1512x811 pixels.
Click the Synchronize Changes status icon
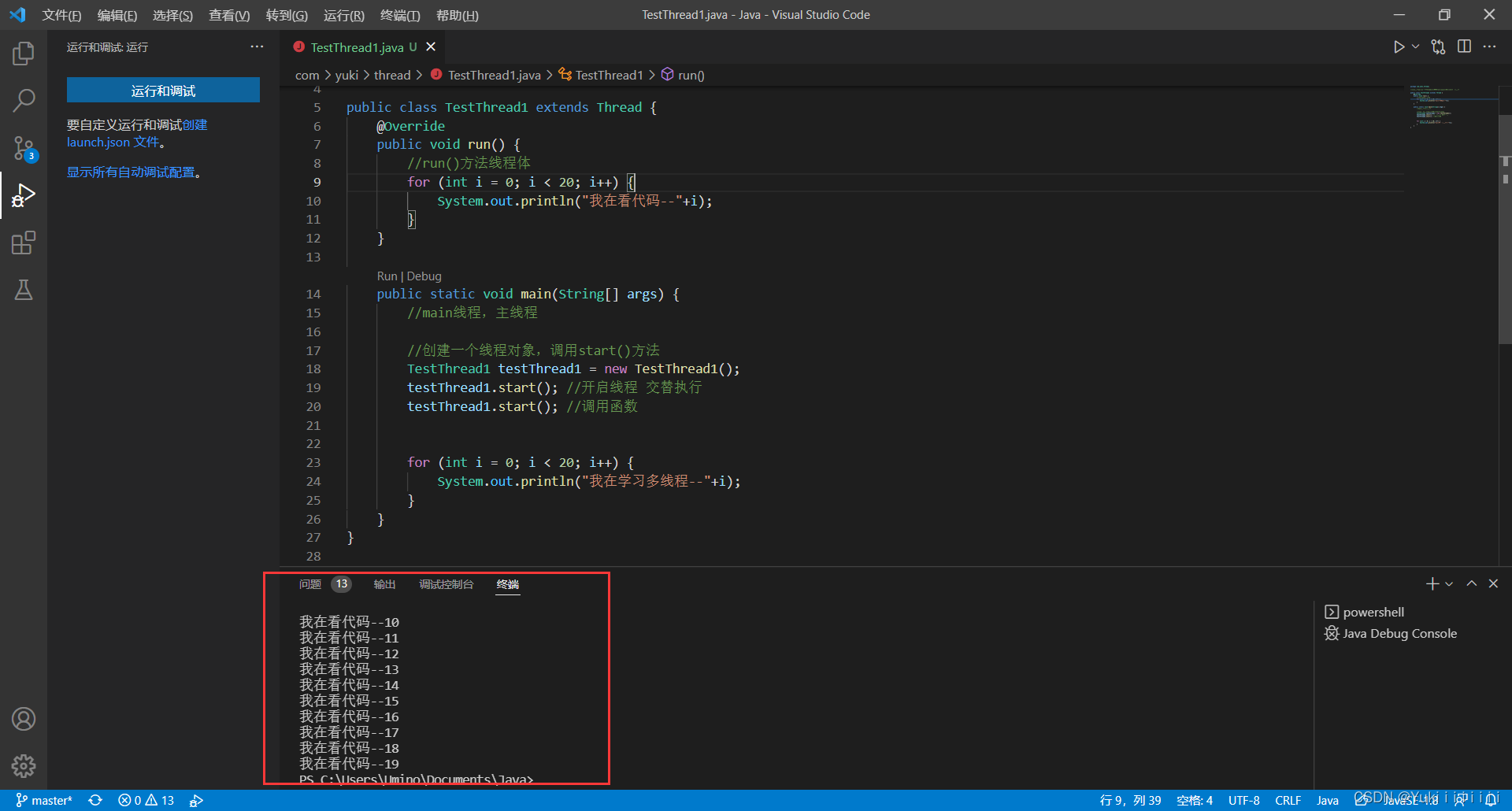[95, 800]
